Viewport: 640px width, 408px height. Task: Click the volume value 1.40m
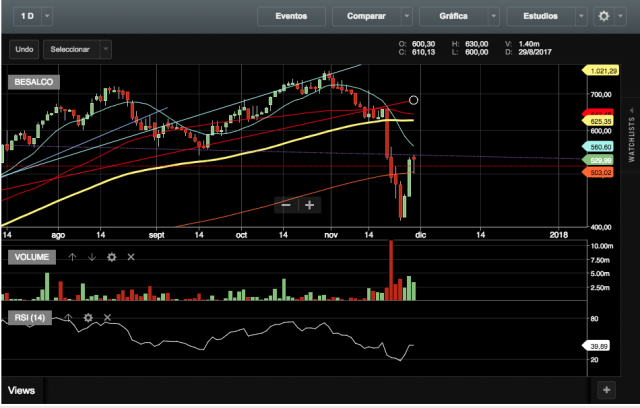529,44
